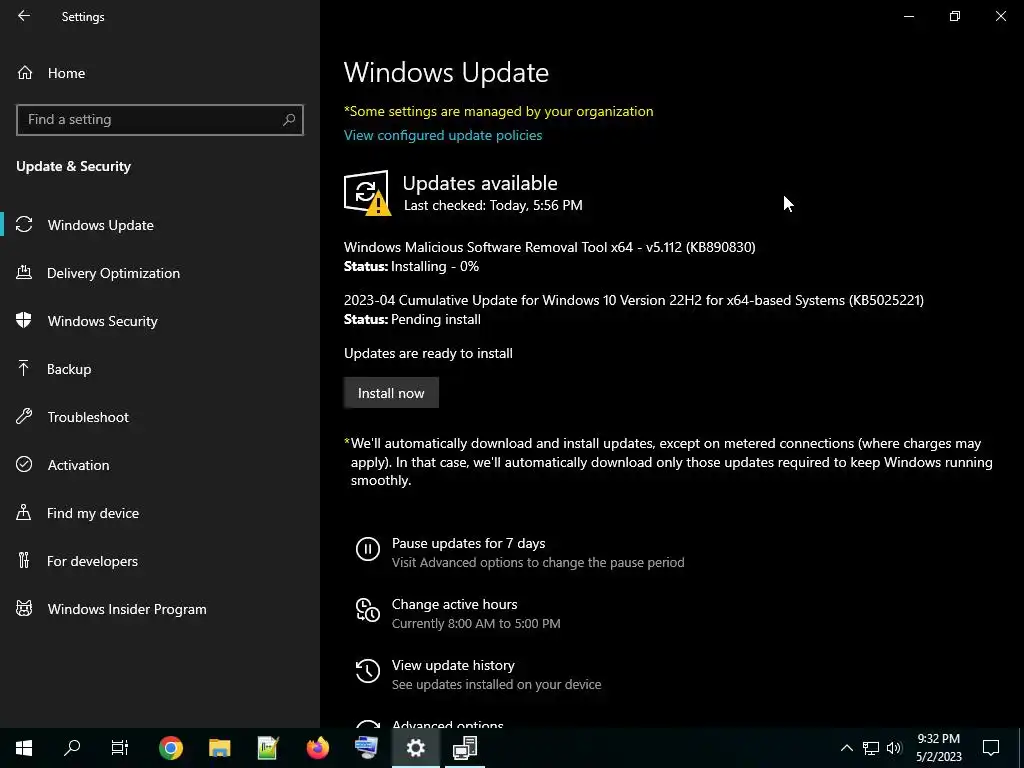Click View configured update policies link
The image size is (1024, 768).
(x=443, y=135)
